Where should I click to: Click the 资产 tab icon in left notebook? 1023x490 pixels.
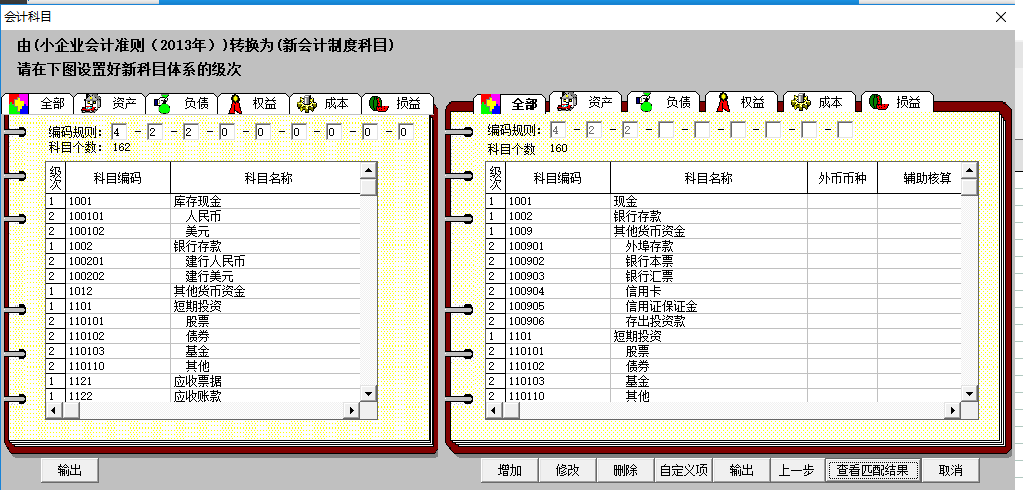point(91,103)
